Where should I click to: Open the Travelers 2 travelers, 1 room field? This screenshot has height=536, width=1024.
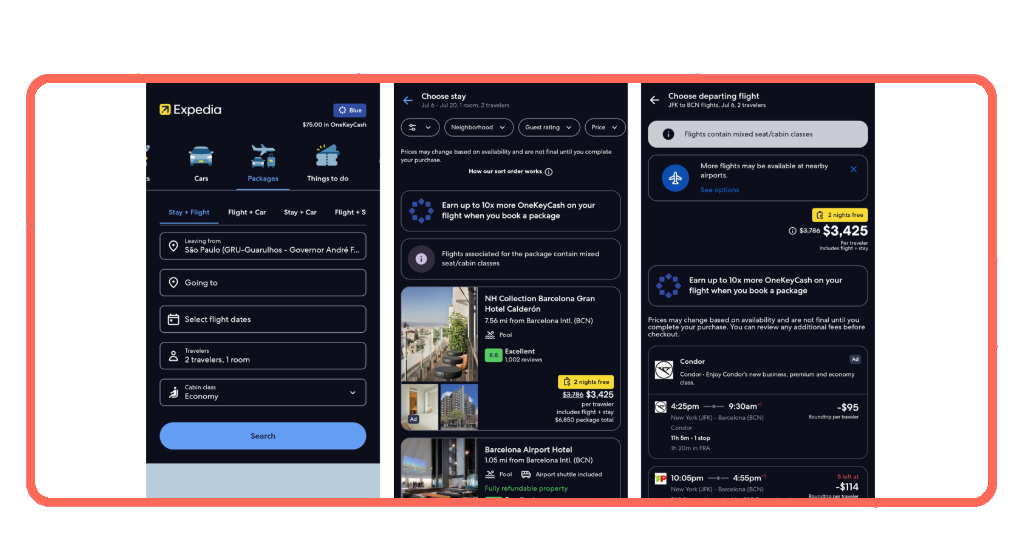coord(263,356)
